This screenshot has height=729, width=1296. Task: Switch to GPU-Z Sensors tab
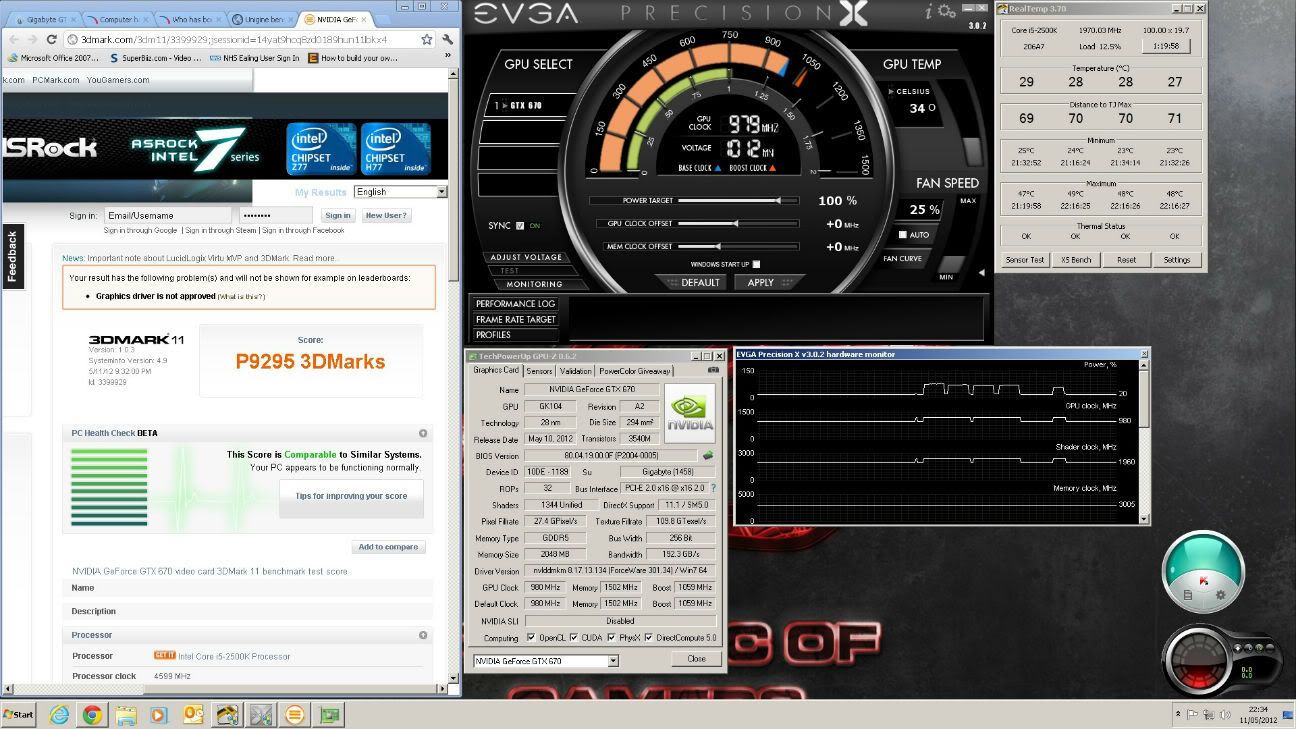539,371
